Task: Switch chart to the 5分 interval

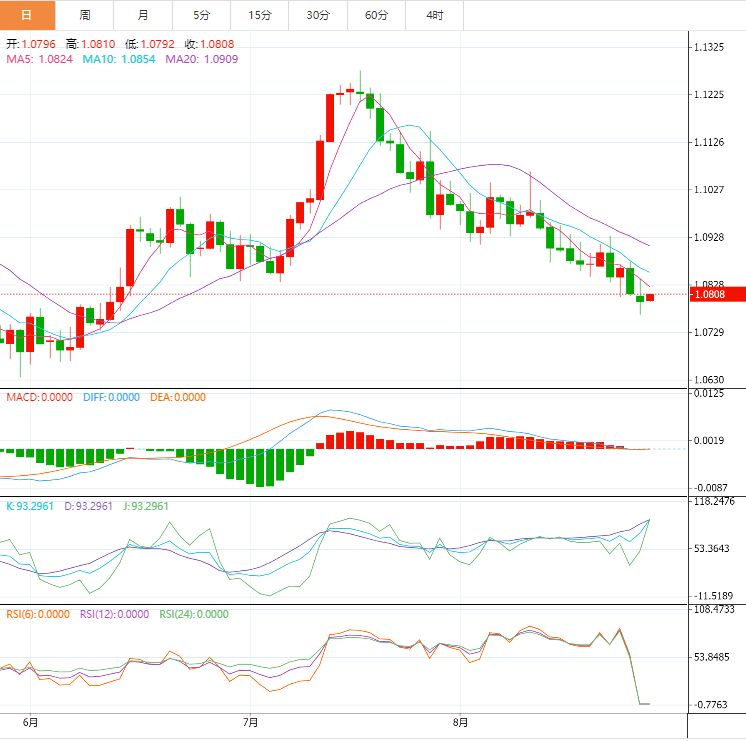Action: (201, 15)
